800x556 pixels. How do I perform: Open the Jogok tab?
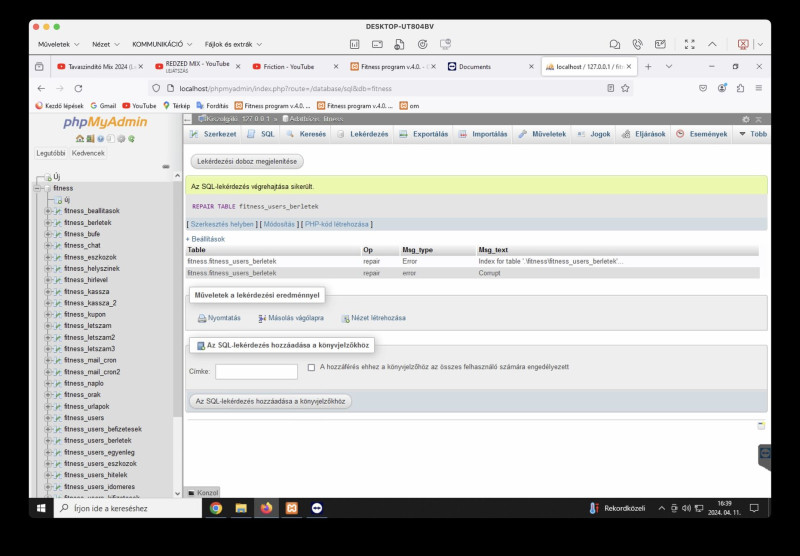(x=594, y=134)
